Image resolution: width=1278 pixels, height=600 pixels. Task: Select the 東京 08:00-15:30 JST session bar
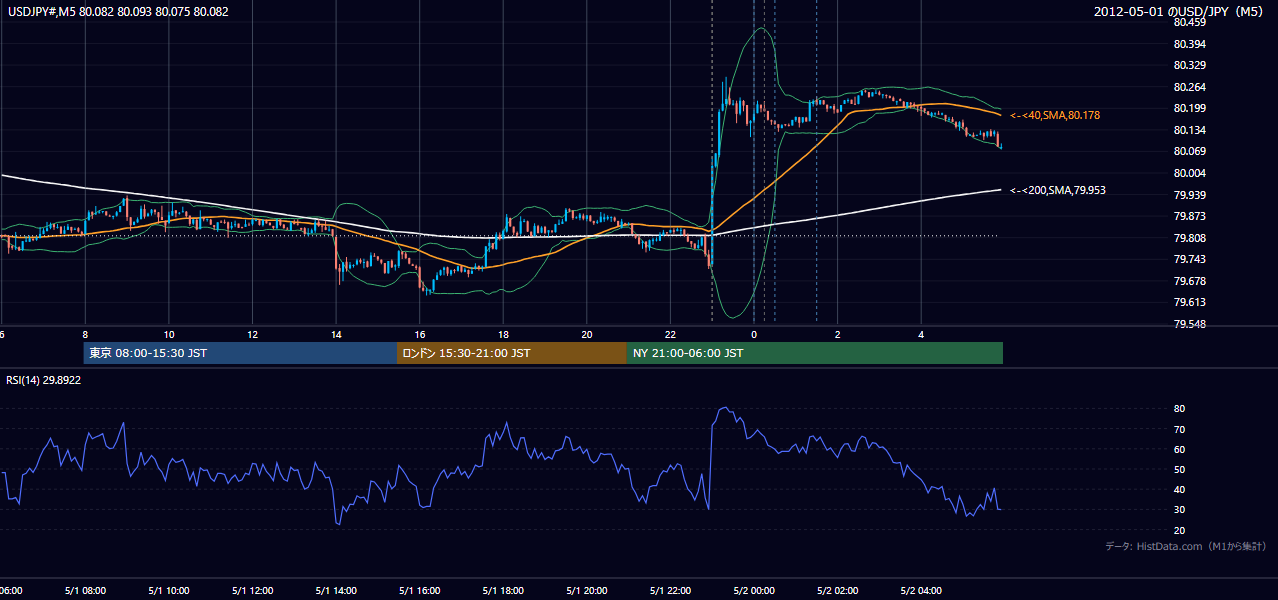pyautogui.click(x=240, y=353)
